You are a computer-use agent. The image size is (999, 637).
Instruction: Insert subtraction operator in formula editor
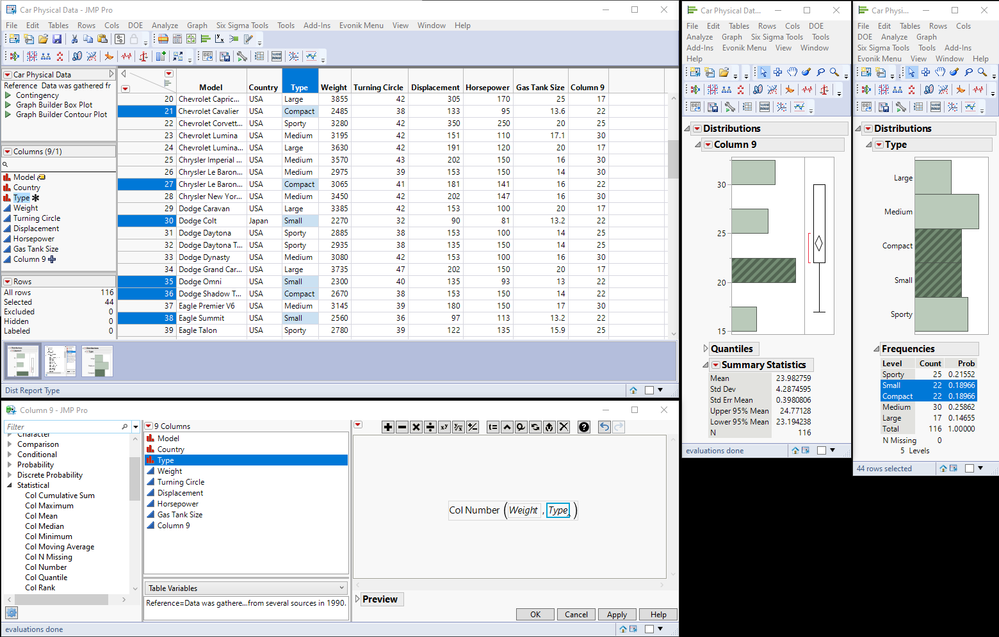(402, 427)
